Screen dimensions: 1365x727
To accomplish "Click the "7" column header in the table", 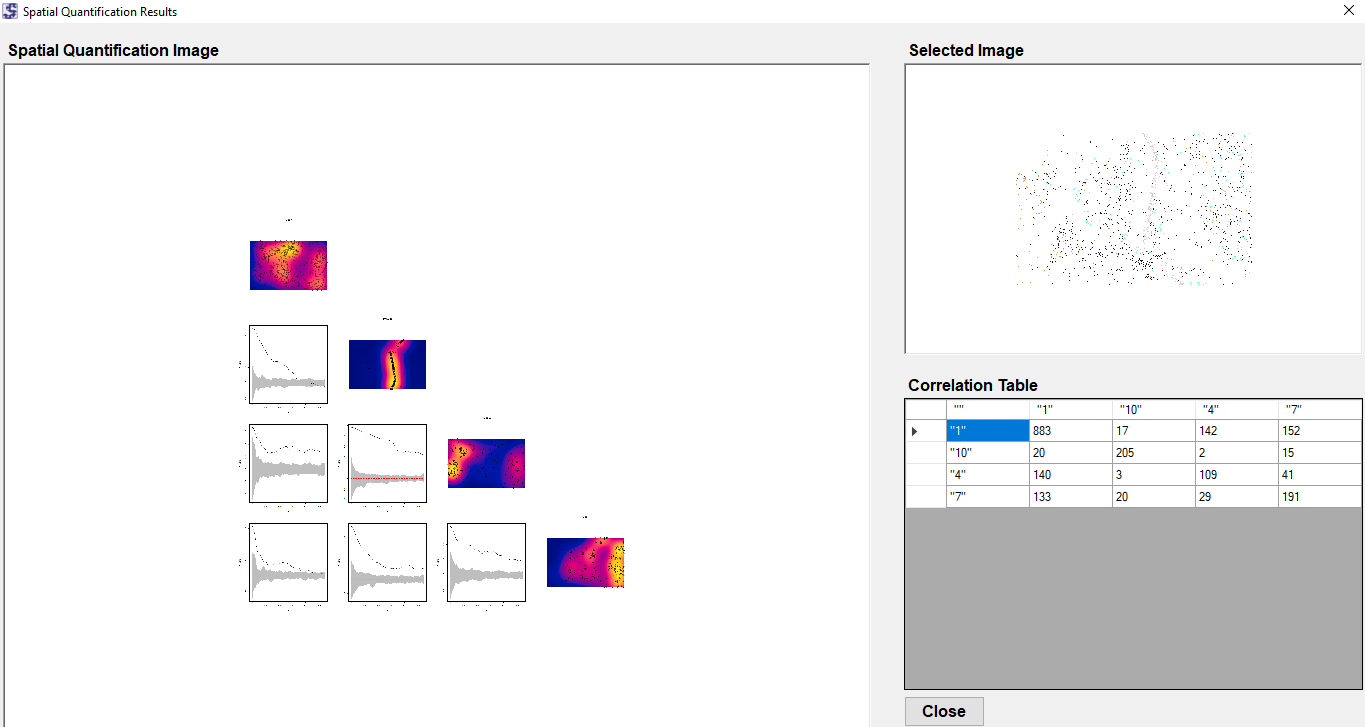I will pyautogui.click(x=1319, y=409).
